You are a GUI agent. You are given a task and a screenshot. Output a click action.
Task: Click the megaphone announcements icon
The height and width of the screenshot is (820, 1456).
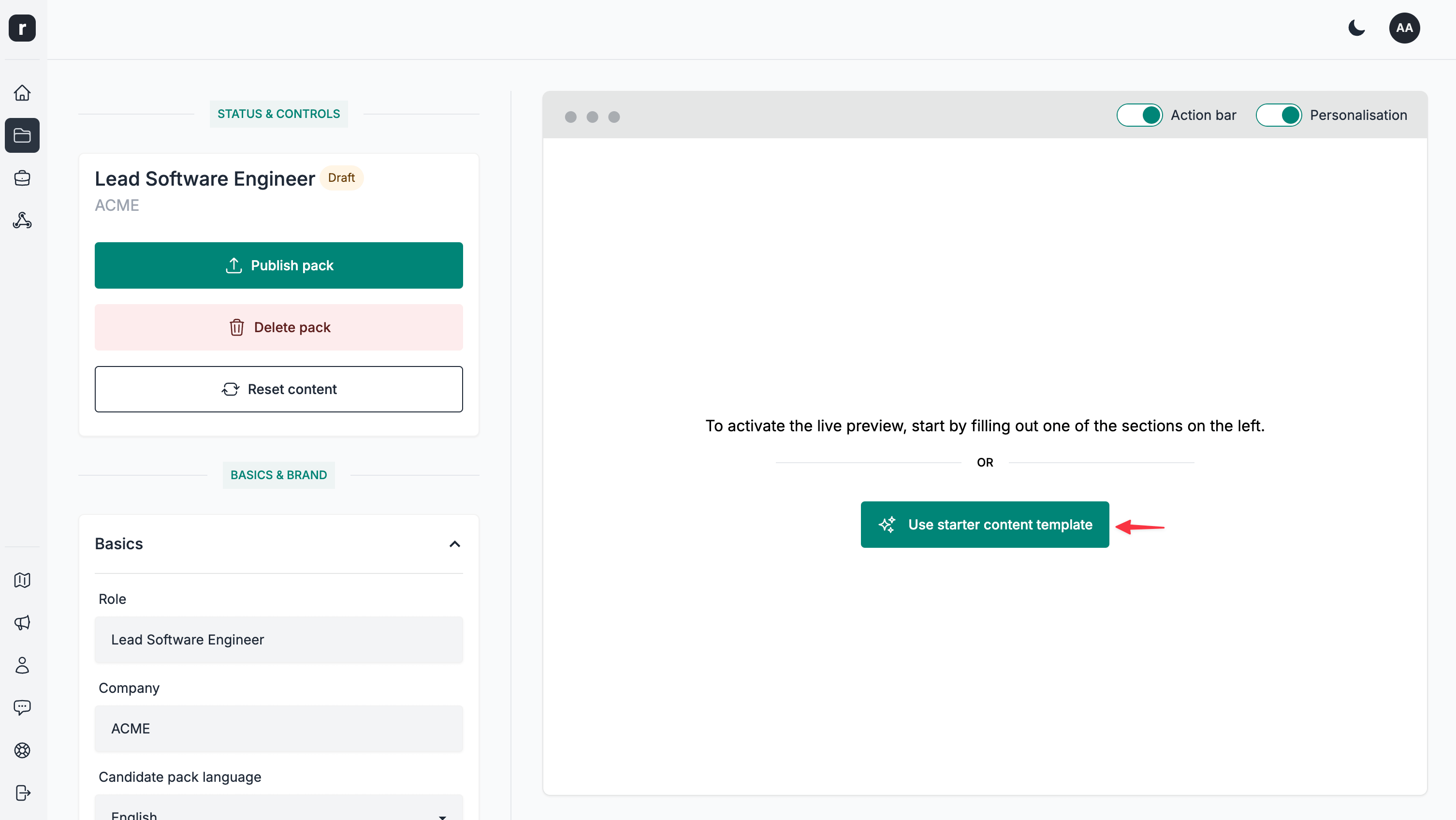[x=22, y=623]
